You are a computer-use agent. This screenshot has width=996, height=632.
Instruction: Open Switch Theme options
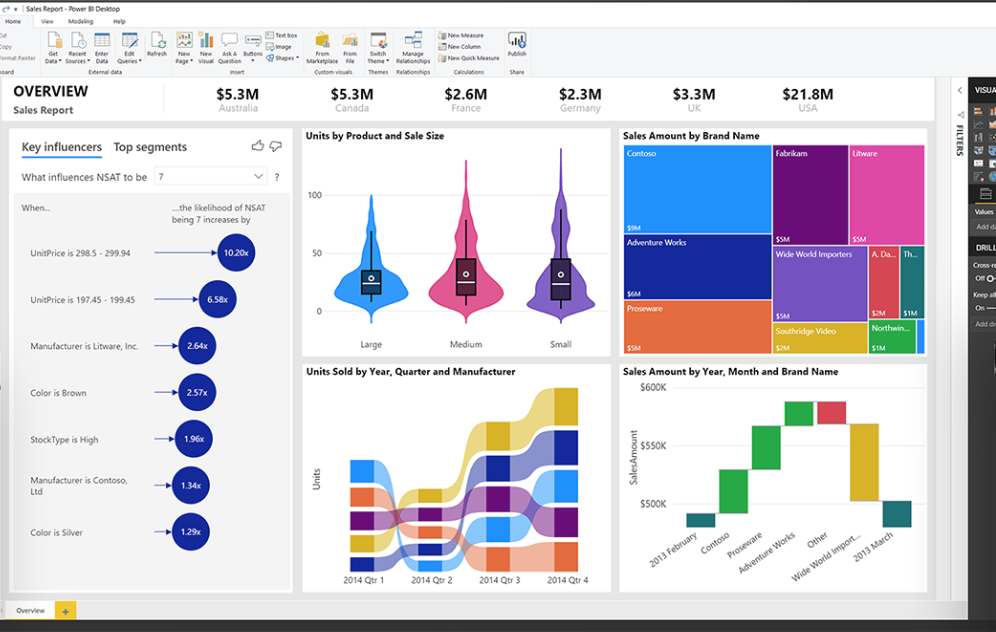pos(378,48)
